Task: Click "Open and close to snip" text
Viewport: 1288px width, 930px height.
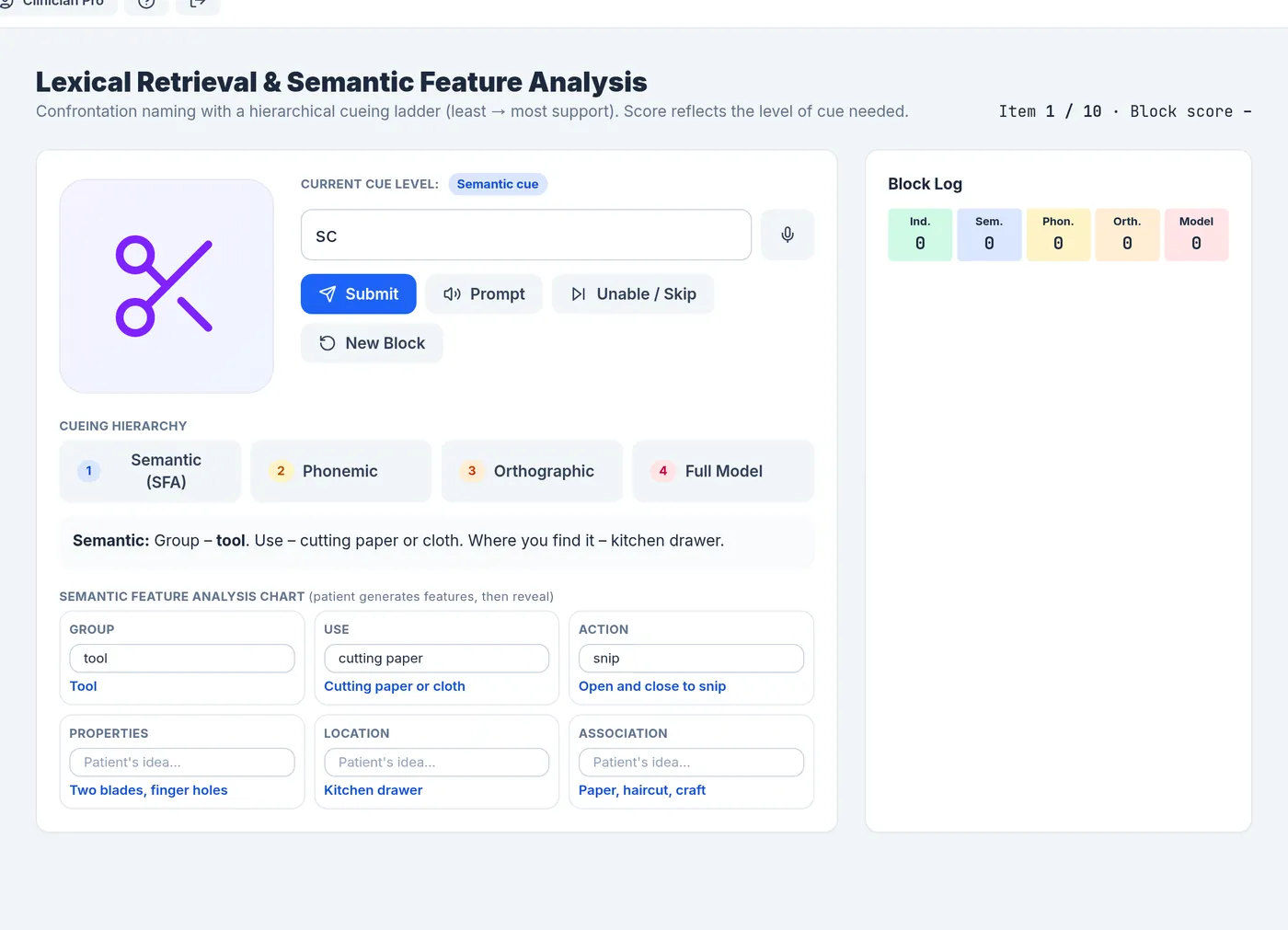Action: point(652,686)
